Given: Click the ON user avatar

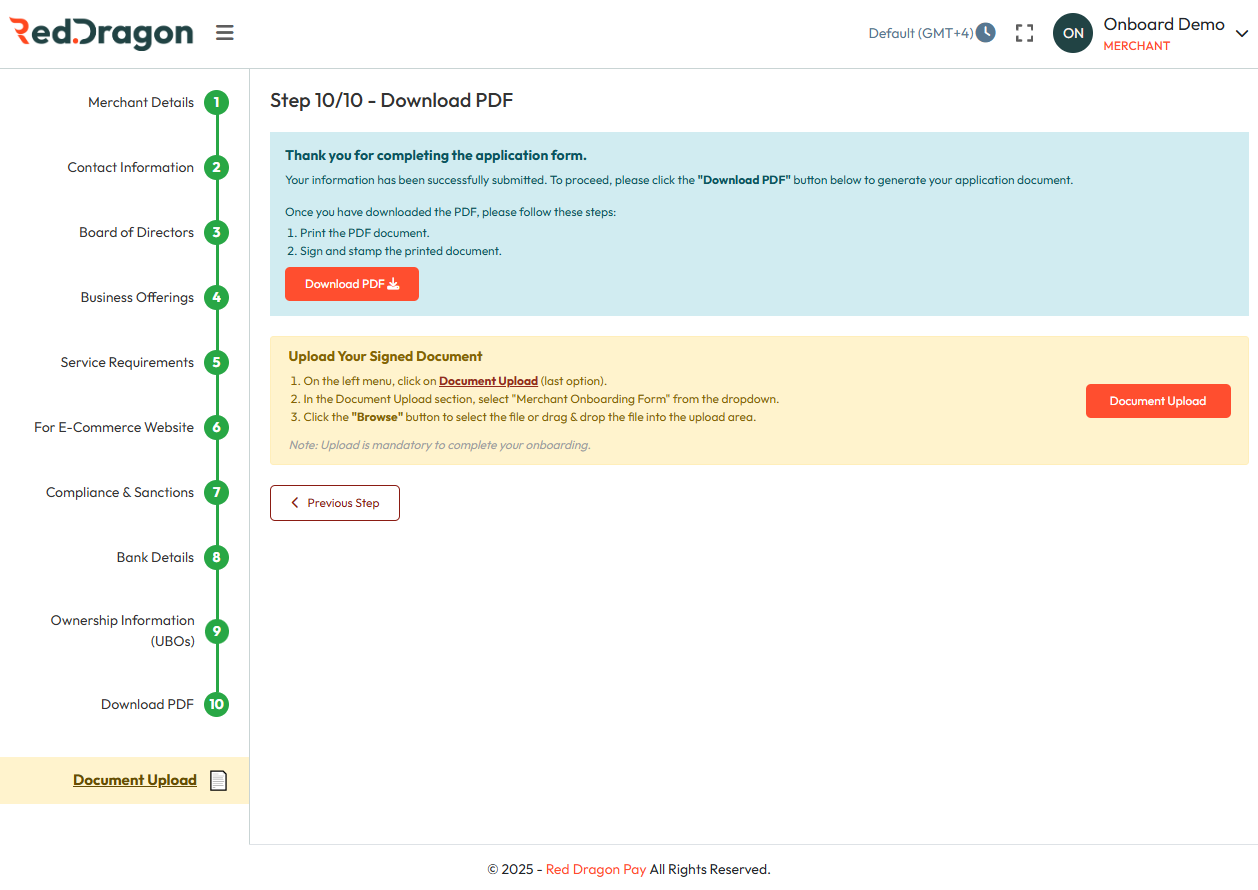Looking at the screenshot, I should (1072, 33).
